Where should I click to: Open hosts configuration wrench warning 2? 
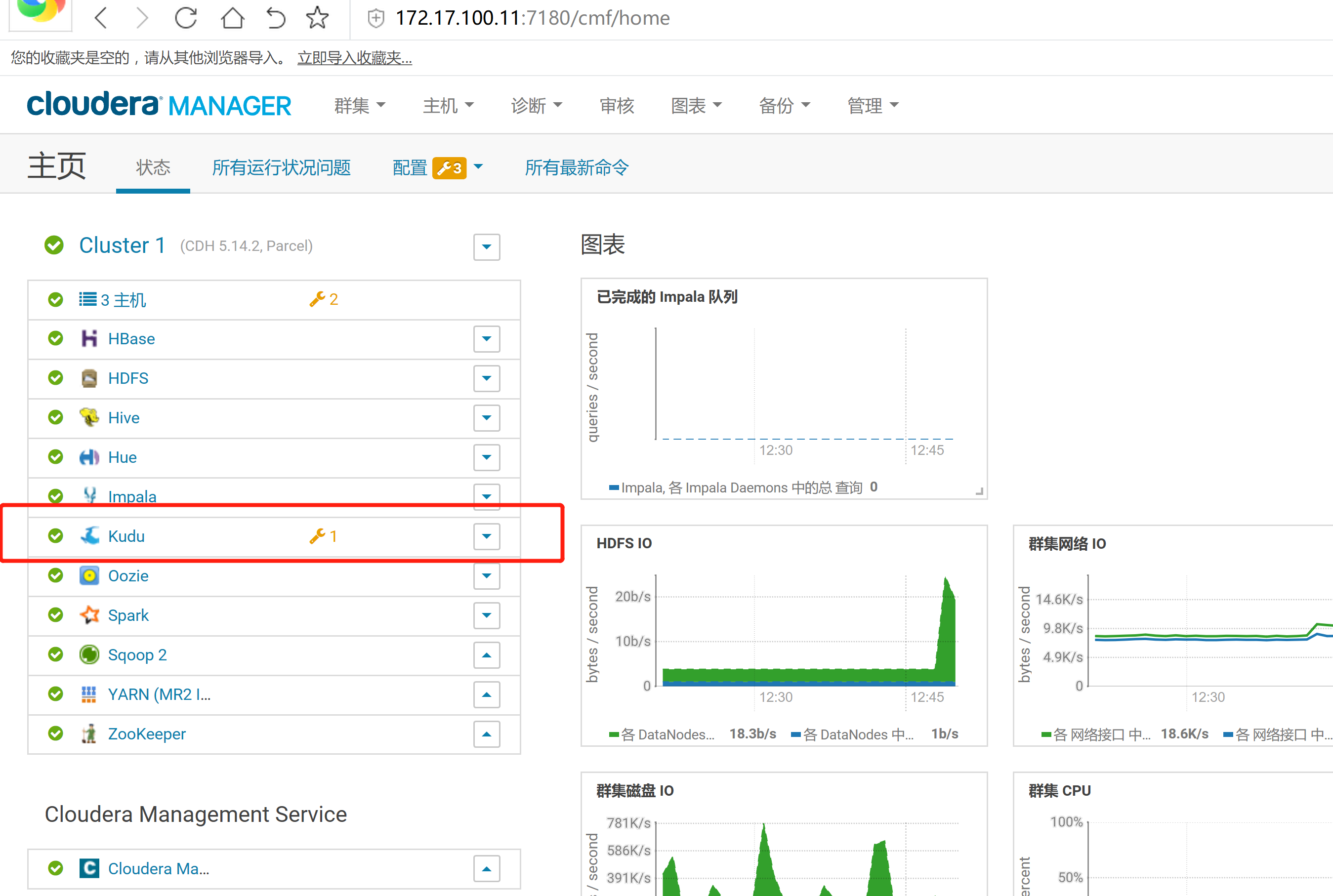coord(324,299)
